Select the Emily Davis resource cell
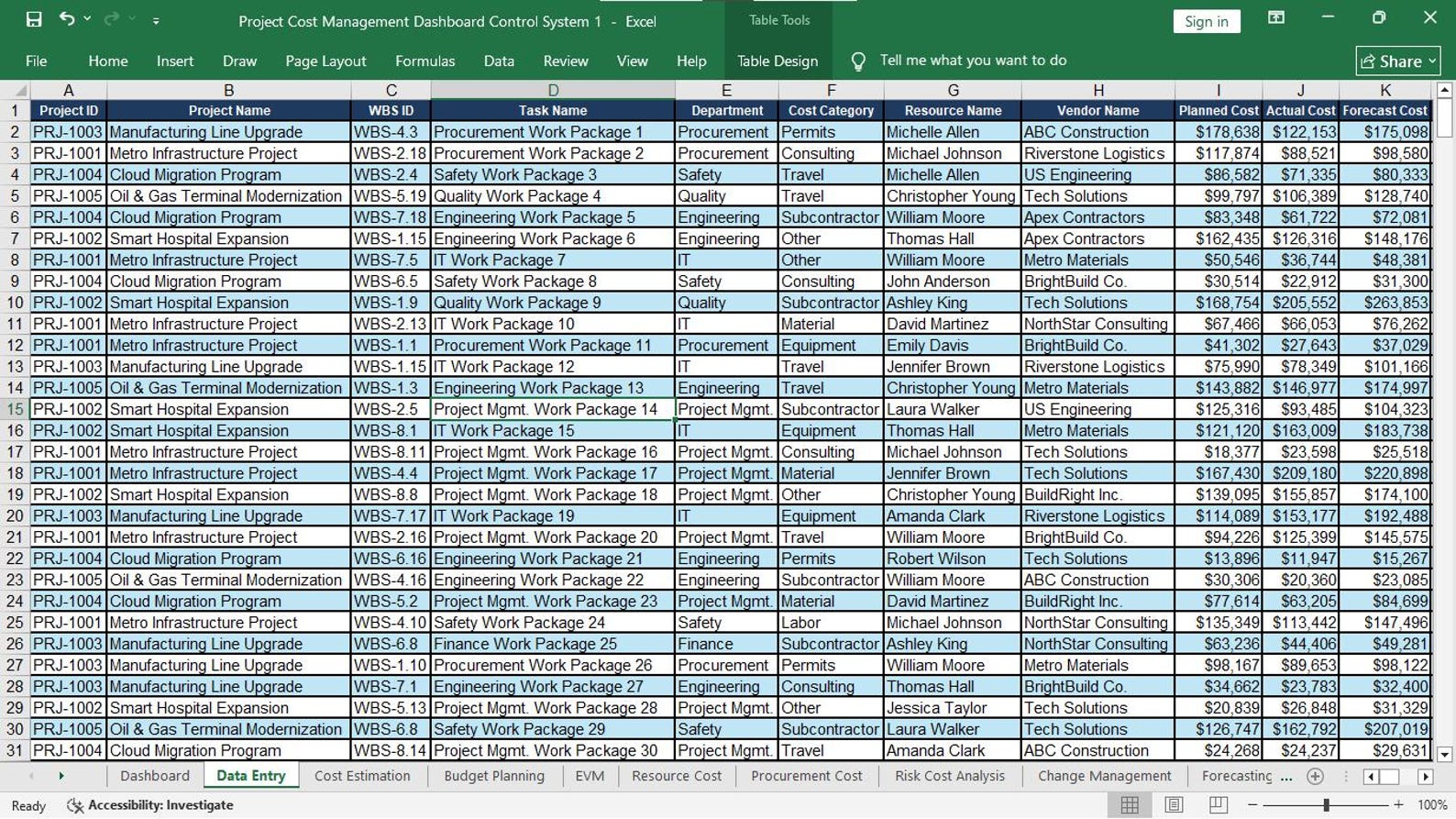 953,345
